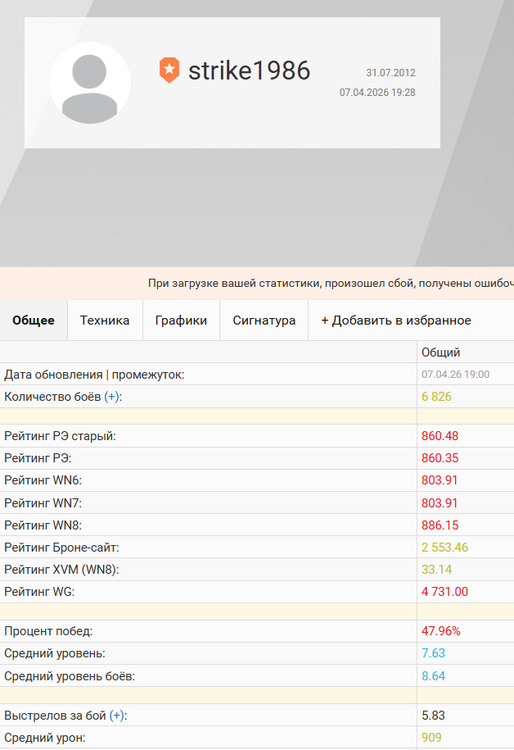This screenshot has height=750, width=514.
Task: Click the orange star shield badge icon
Action: (169, 70)
